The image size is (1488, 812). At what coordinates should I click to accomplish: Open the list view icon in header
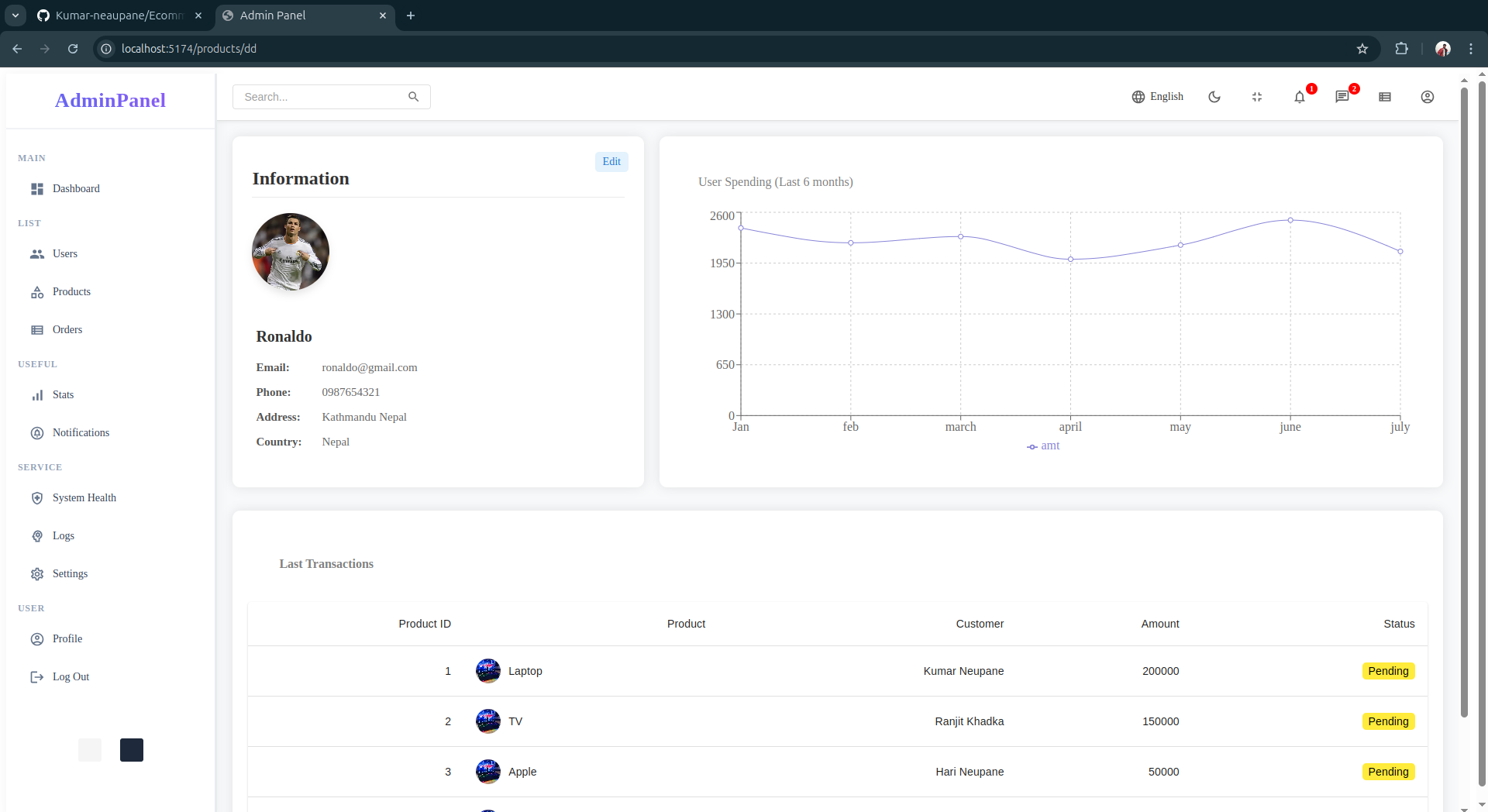[x=1384, y=97]
